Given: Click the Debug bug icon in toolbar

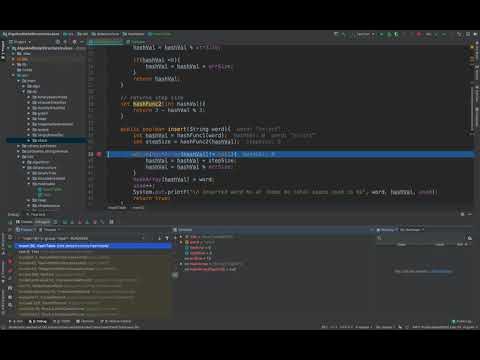Looking at the screenshot, I should pyautogui.click(x=389, y=34).
